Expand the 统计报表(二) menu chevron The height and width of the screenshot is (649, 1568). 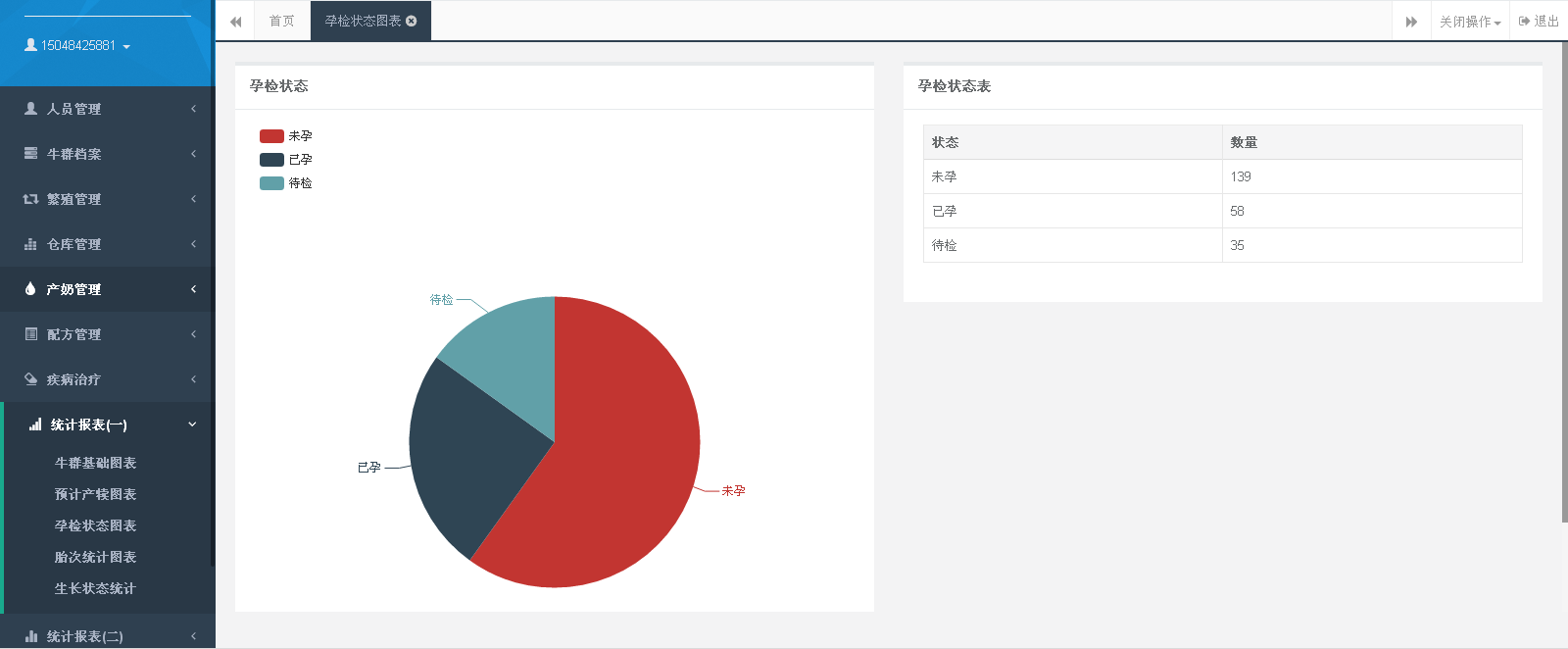pos(193,636)
